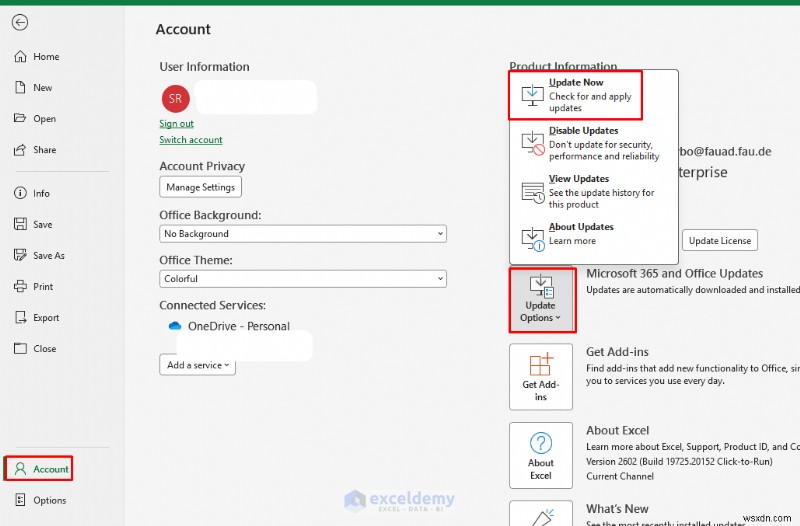Click the Account Privacy heading
Image resolution: width=800 pixels, height=526 pixels.
[x=202, y=166]
